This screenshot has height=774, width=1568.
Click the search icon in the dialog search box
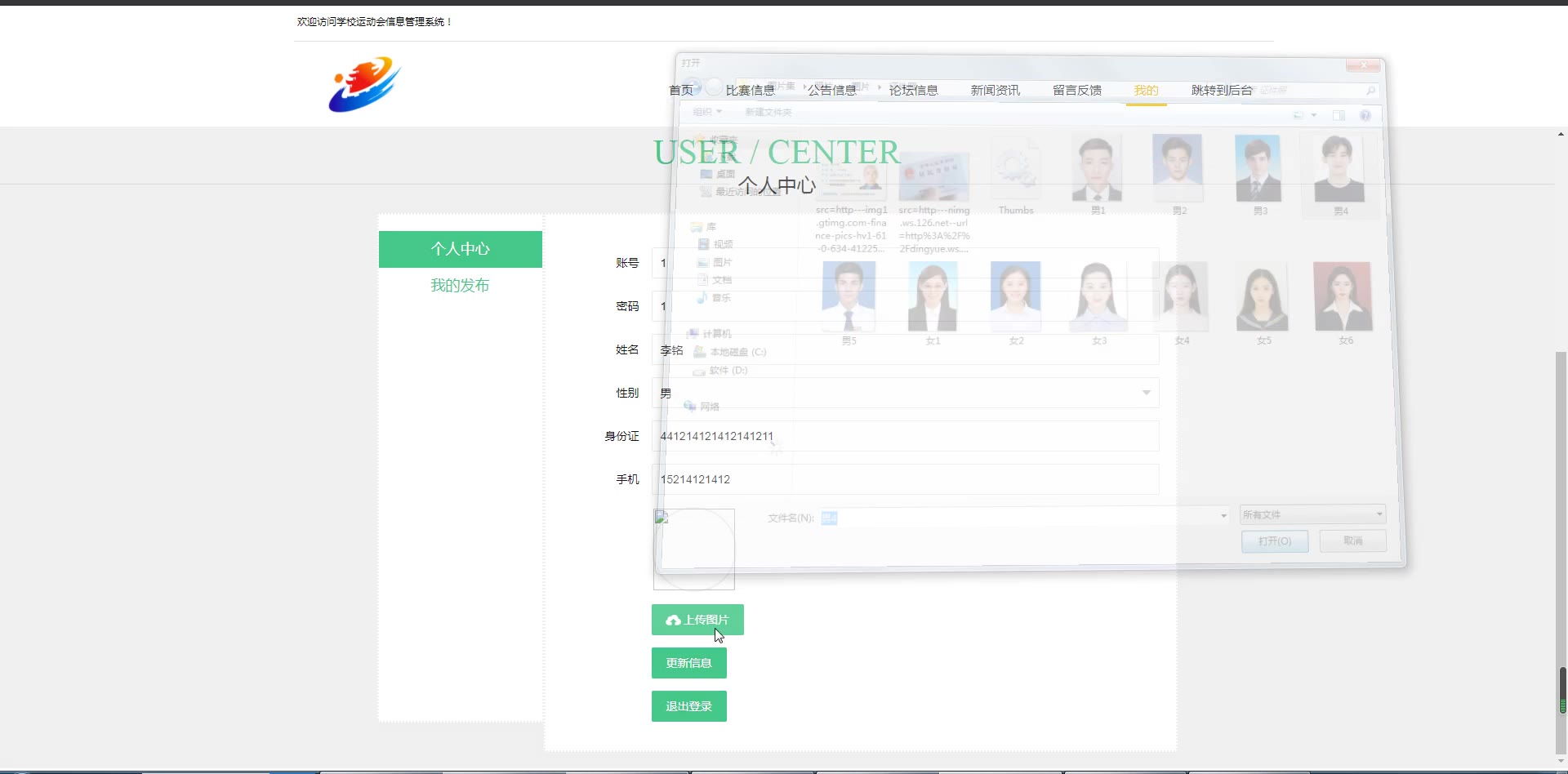(1370, 90)
